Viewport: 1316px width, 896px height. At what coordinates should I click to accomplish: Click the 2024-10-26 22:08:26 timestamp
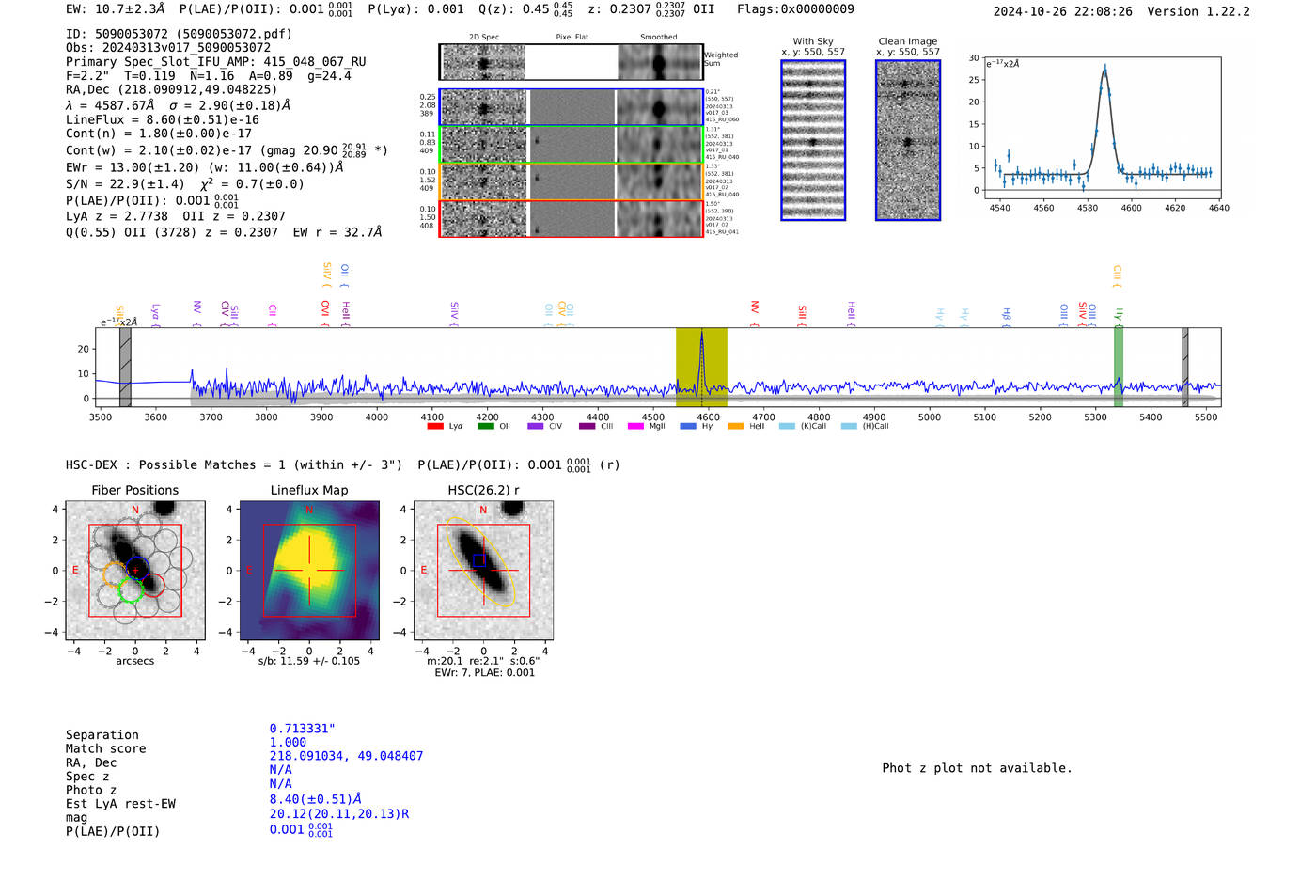[x=1063, y=11]
